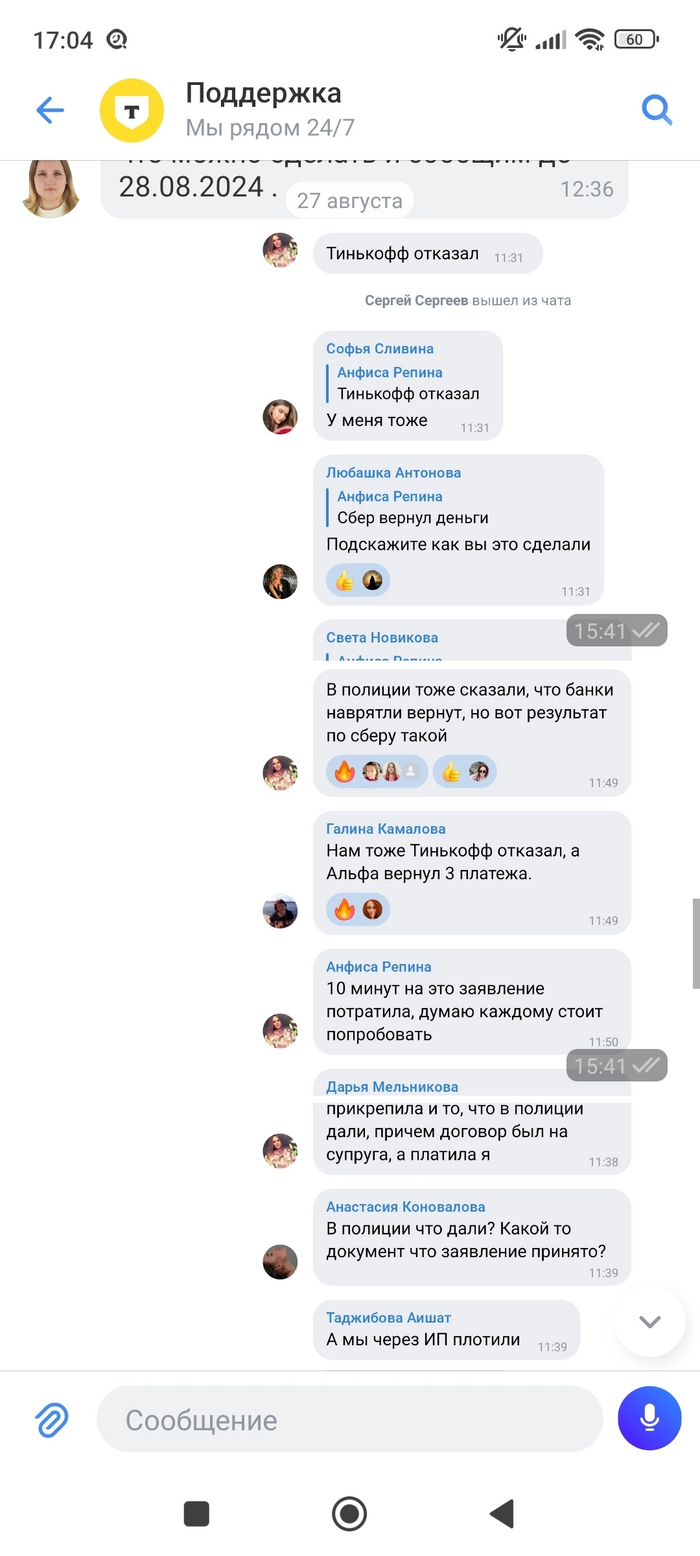The height and width of the screenshot is (1556, 700).
Task: Open recent apps with the square button
Action: coord(197,1514)
